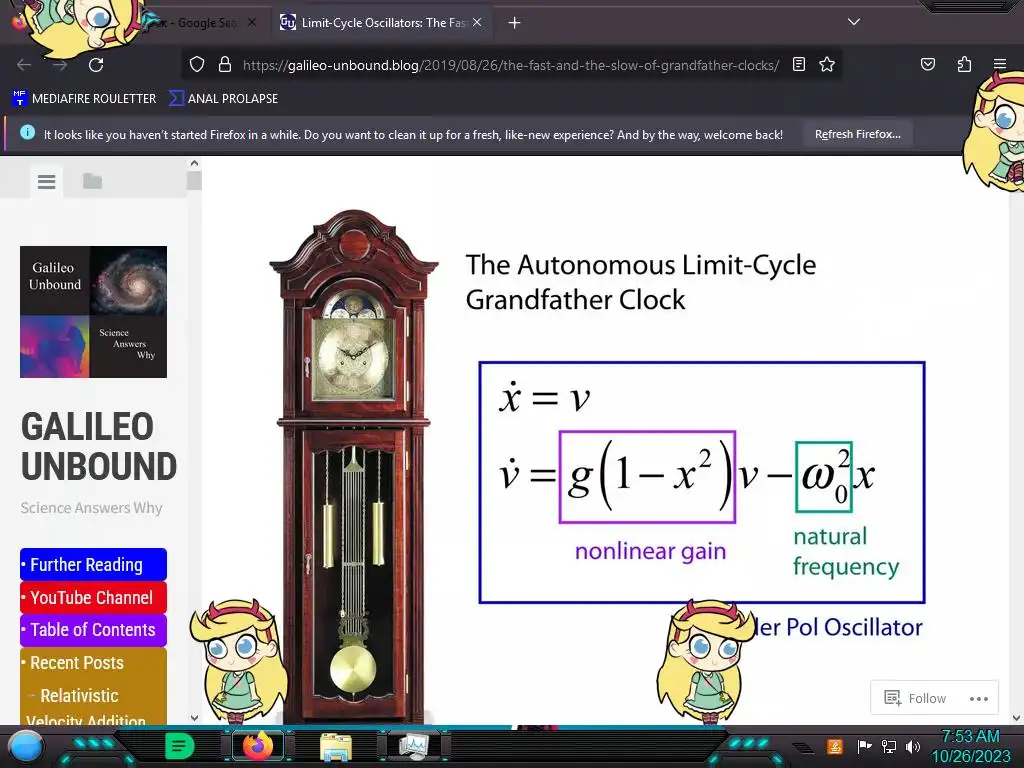Open the Table of Contents item

point(93,630)
